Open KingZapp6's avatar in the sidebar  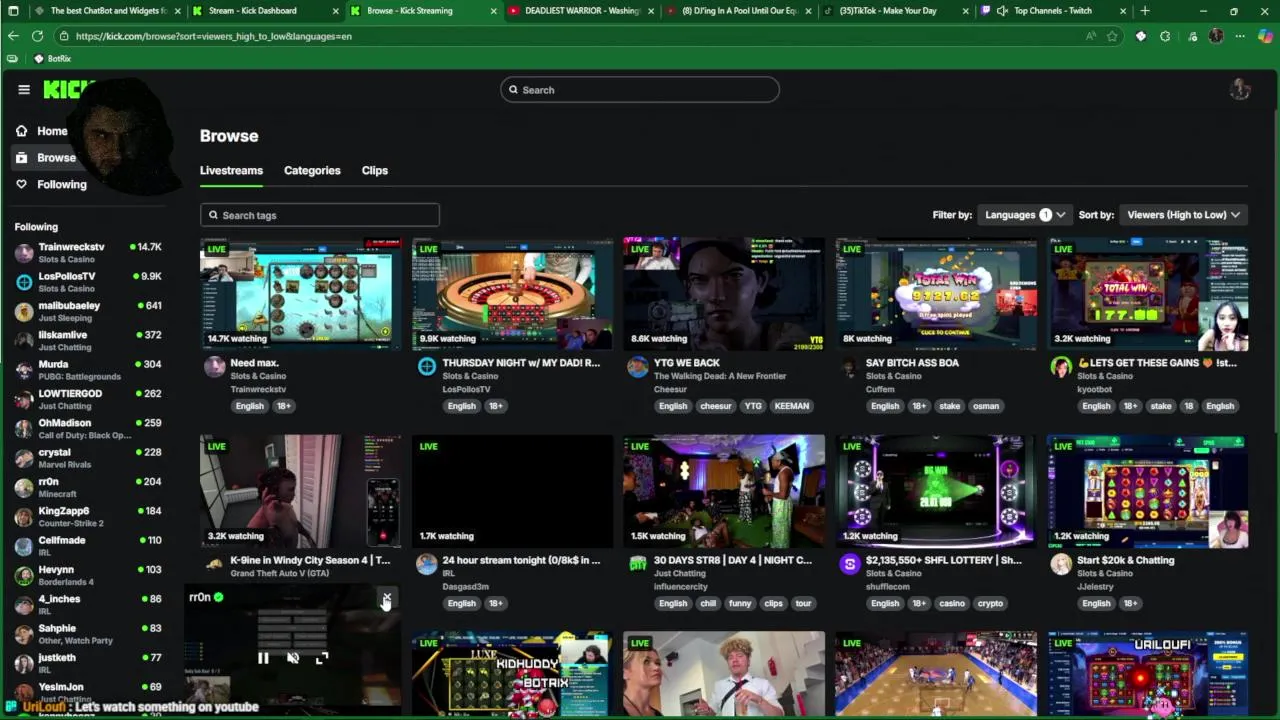[x=24, y=517]
